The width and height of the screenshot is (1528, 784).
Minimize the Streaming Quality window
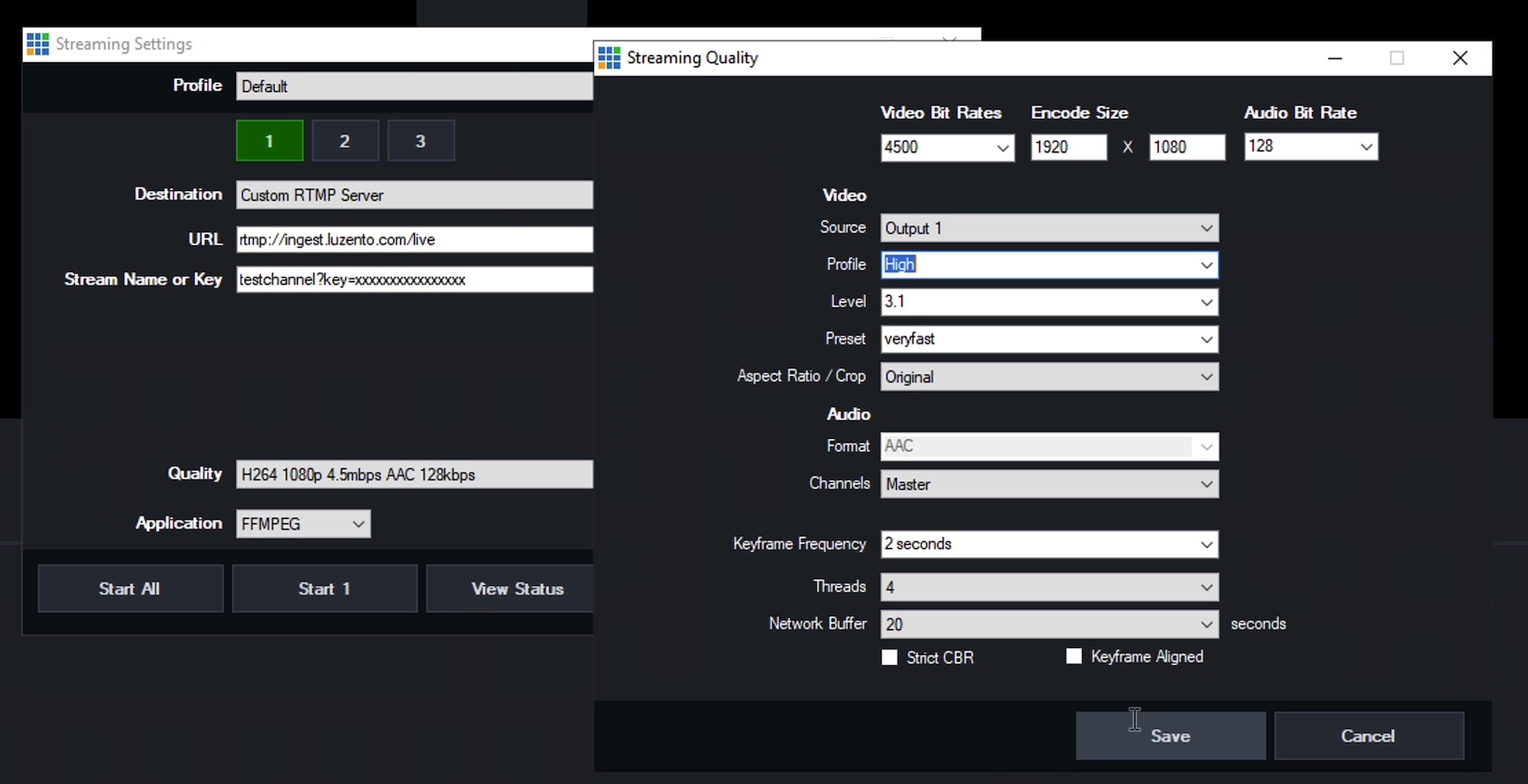(x=1335, y=58)
